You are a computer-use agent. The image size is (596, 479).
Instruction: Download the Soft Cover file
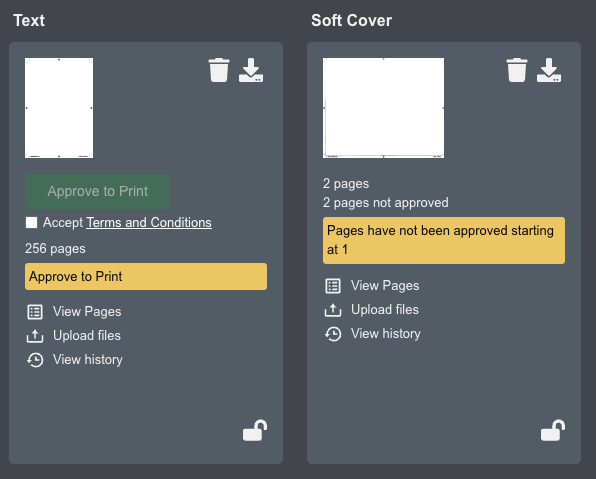tap(549, 70)
